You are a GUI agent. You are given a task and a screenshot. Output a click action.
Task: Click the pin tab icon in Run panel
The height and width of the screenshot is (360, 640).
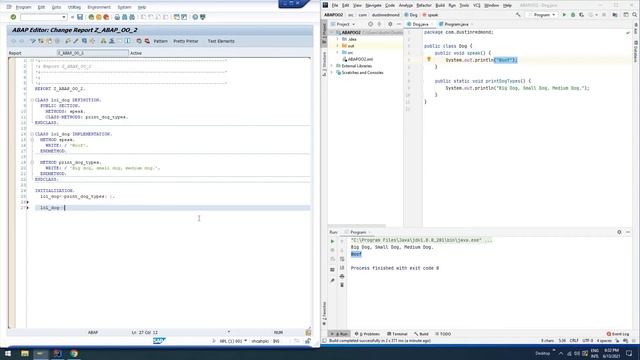333,280
